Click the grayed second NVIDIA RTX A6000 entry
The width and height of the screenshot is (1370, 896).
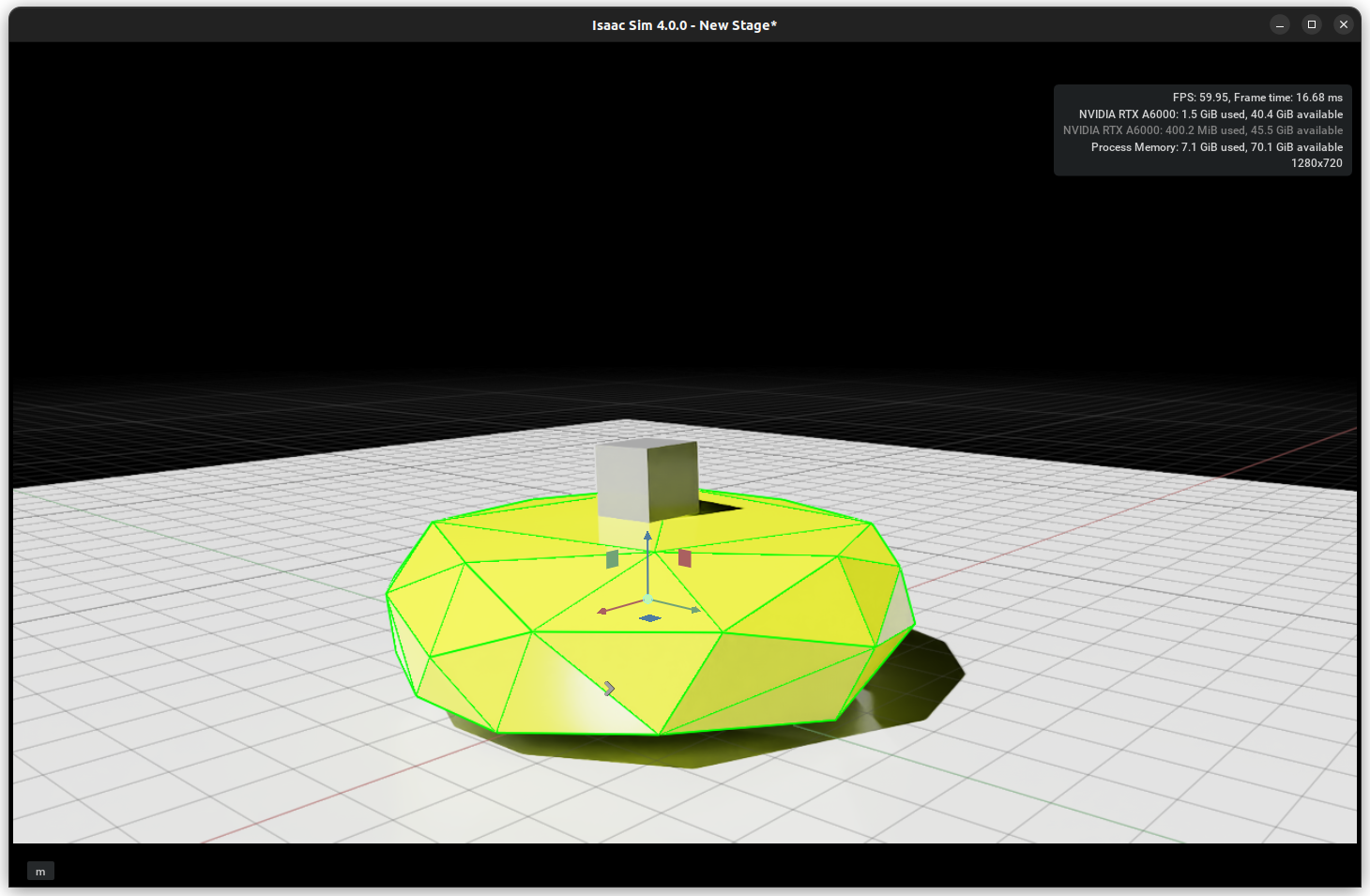click(x=1205, y=130)
